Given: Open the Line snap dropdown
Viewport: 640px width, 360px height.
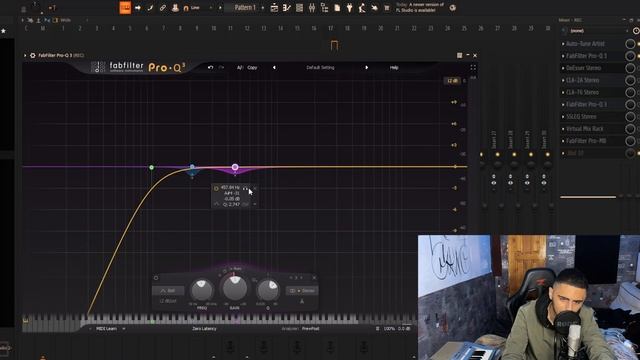Looking at the screenshot, I should 200,8.
